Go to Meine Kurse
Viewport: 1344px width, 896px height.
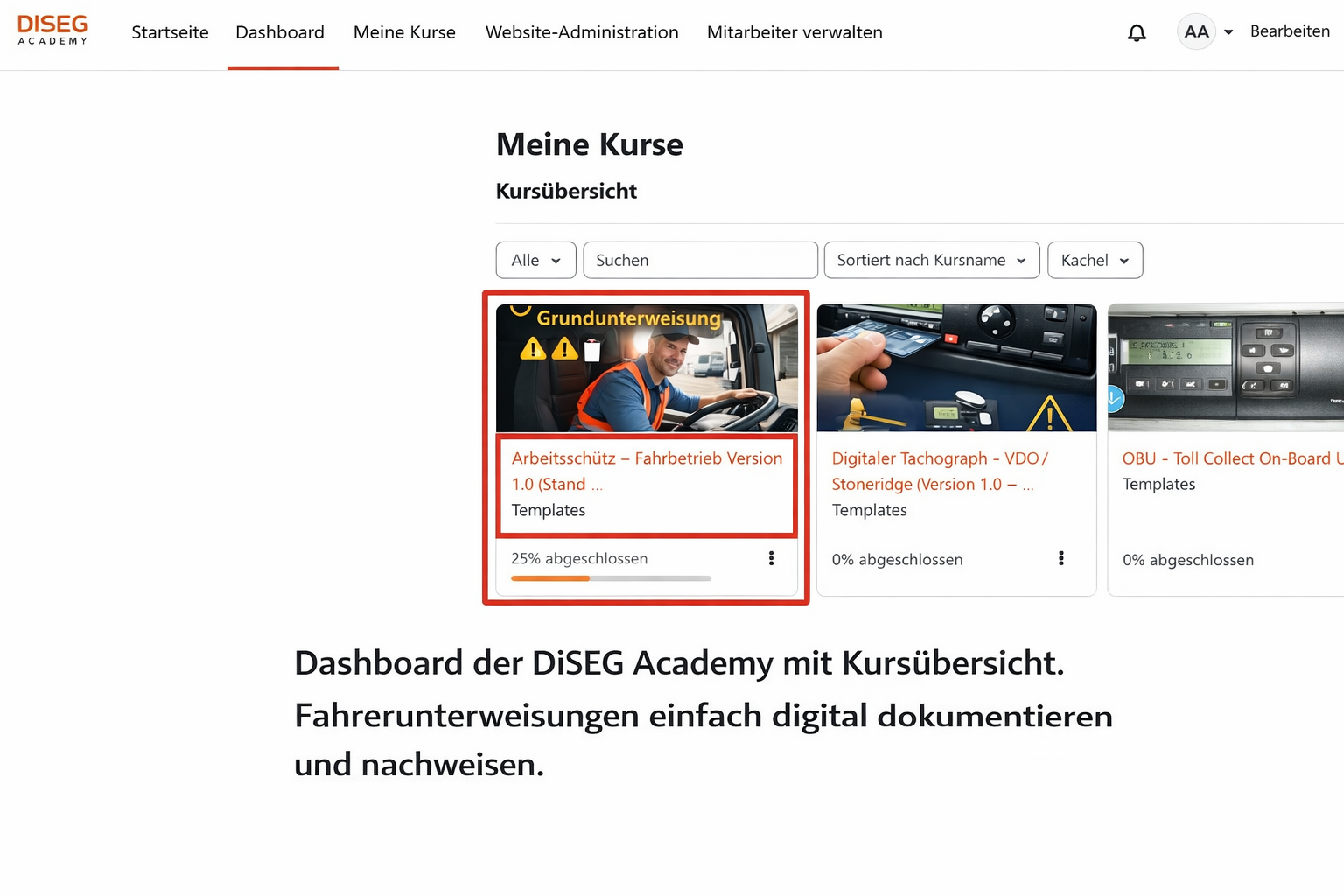click(404, 32)
